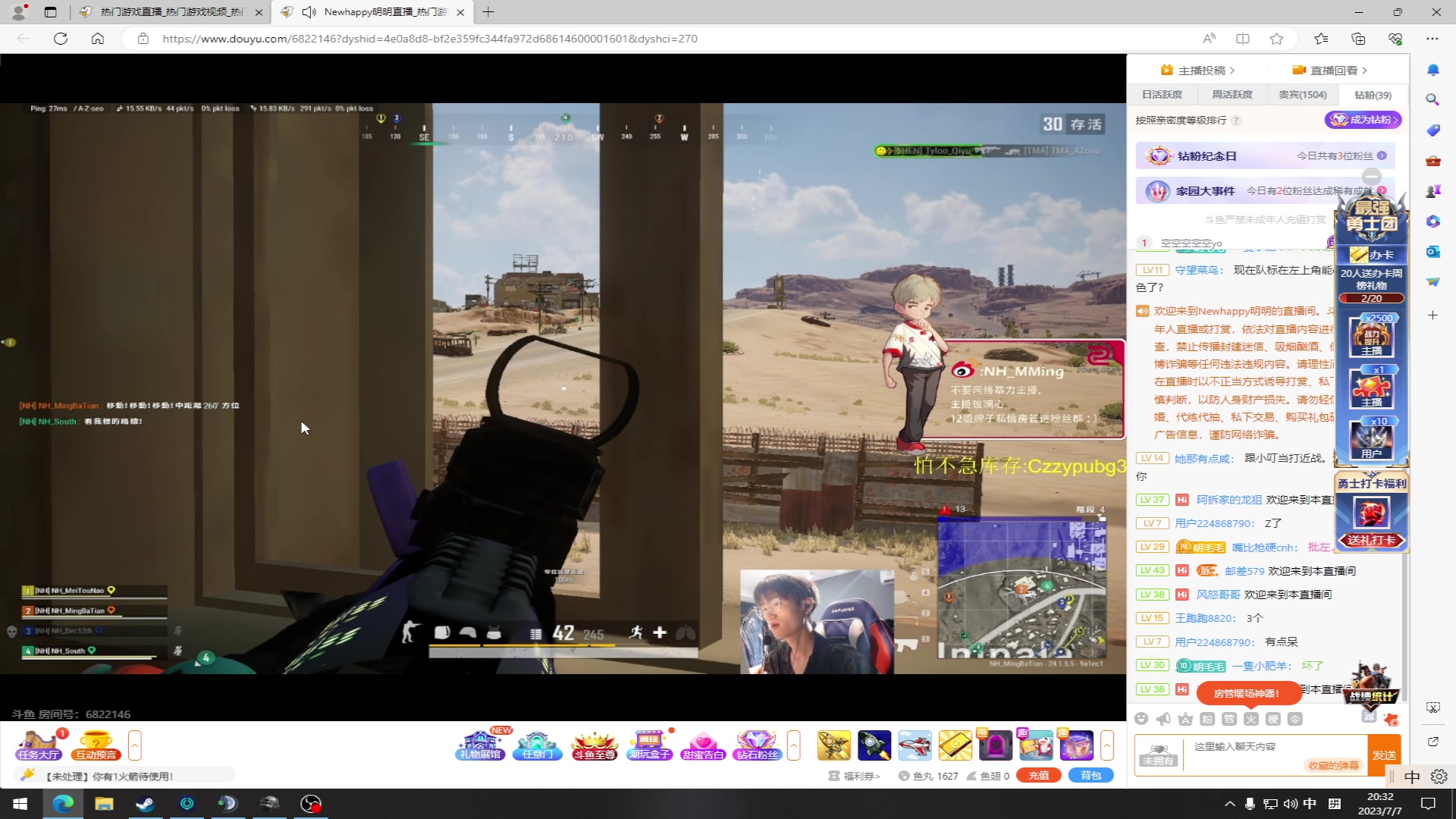1456x819 pixels.
Task: Click the 令 command chat icon
Action: point(1295,719)
